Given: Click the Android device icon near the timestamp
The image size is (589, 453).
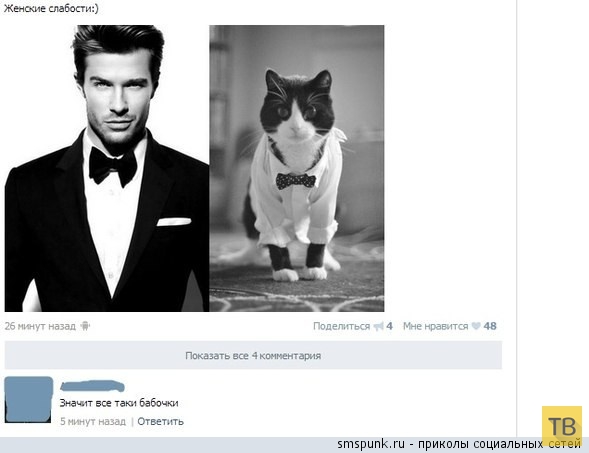Looking at the screenshot, I should point(85,326).
